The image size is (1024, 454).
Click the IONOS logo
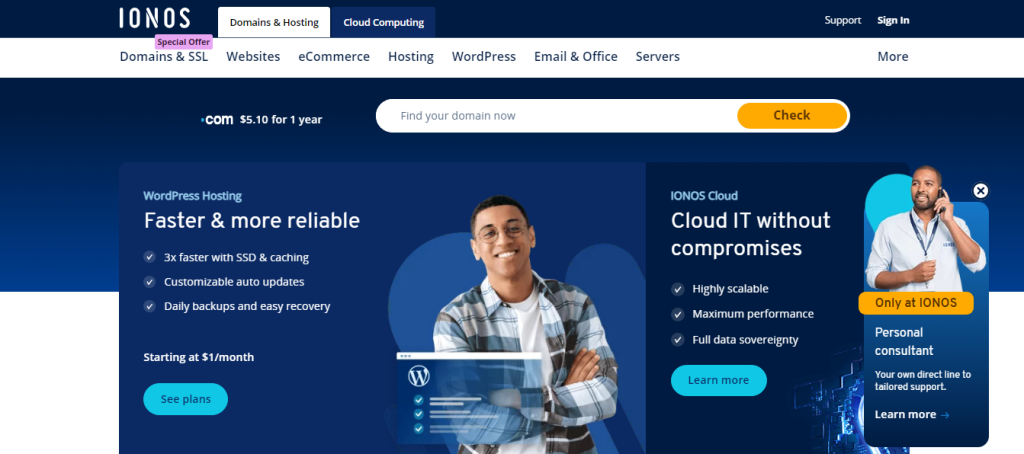(155, 18)
